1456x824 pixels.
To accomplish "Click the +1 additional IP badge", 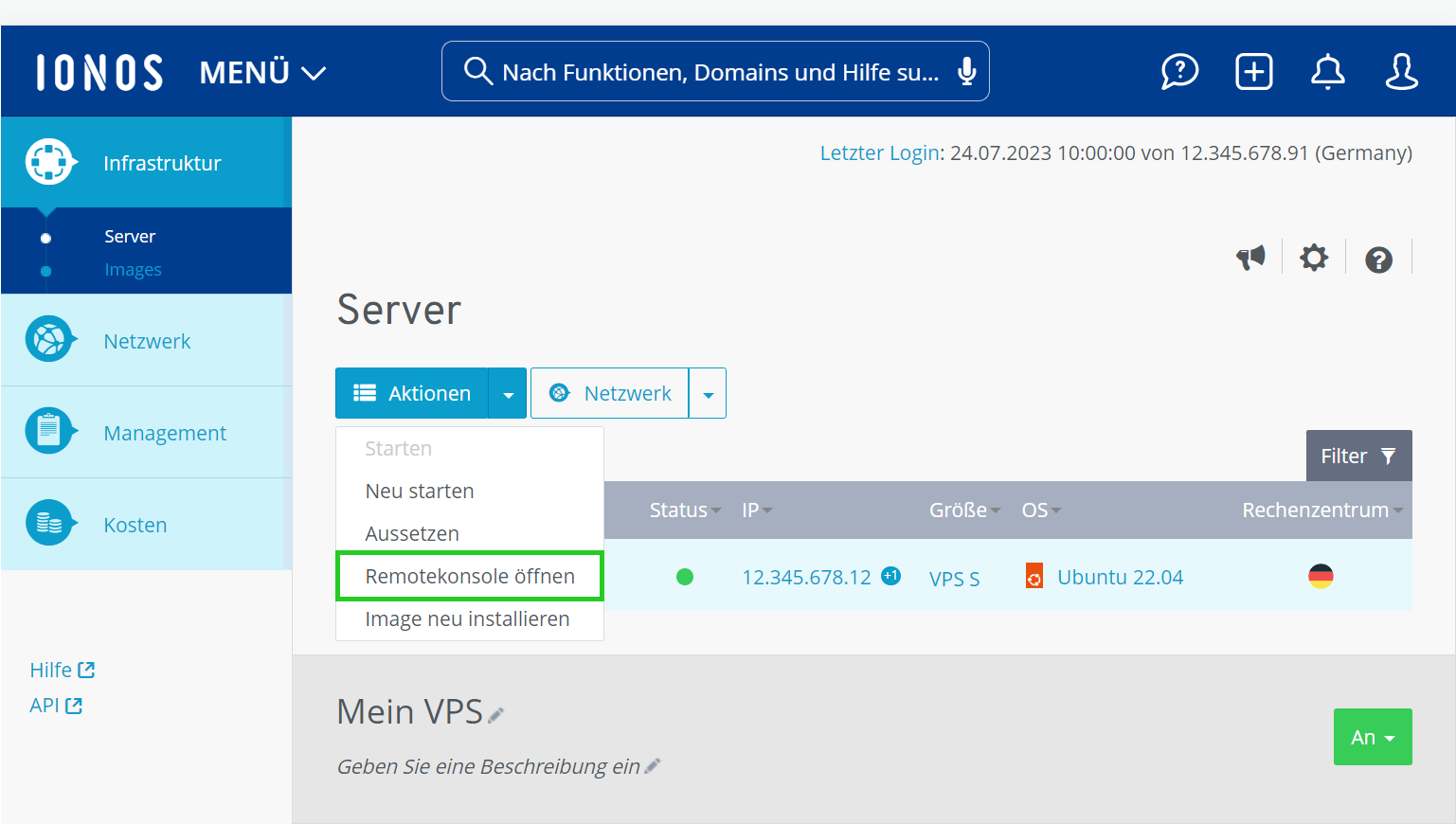I will (890, 575).
